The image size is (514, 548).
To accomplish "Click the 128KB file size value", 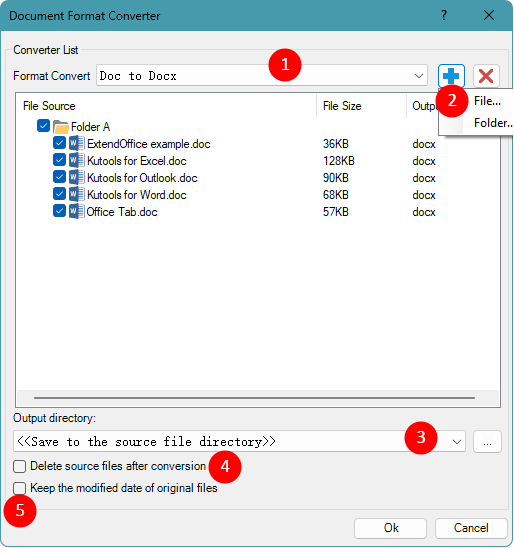I will click(339, 161).
